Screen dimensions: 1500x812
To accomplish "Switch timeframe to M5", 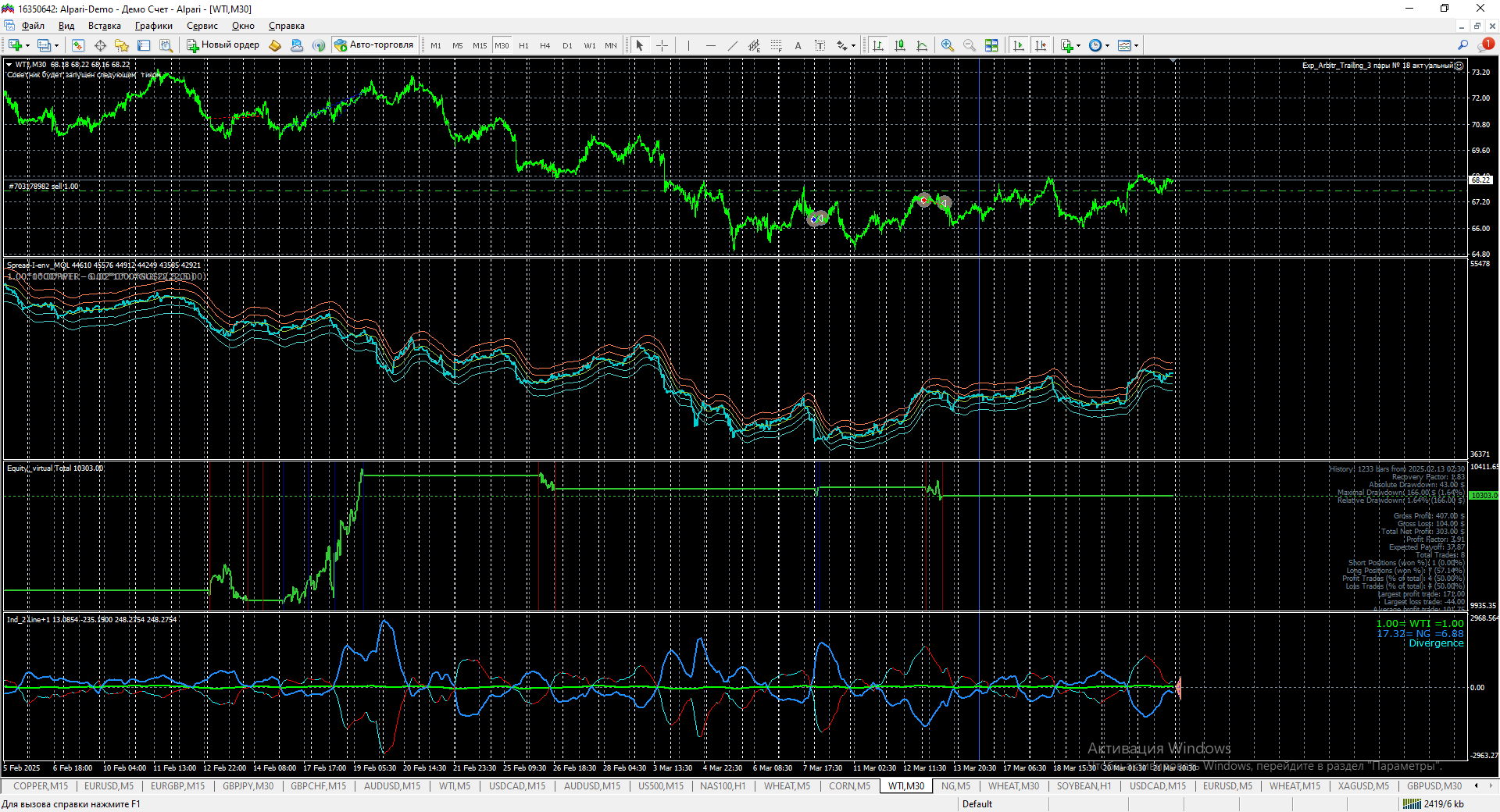I will point(458,45).
